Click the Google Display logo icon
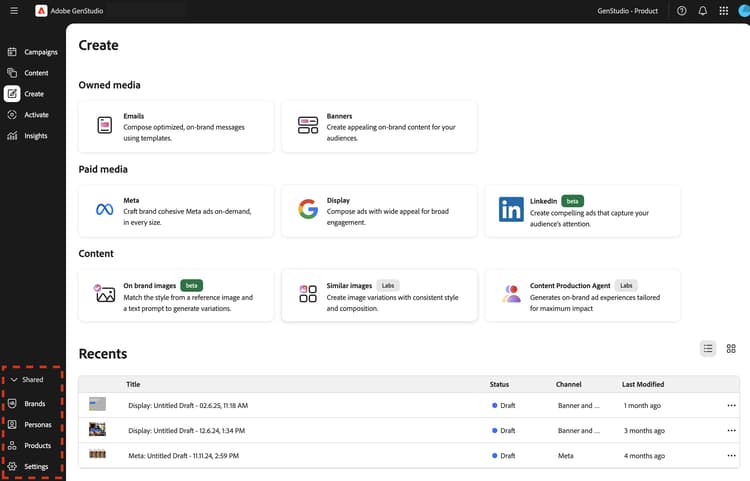Image resolution: width=750 pixels, height=481 pixels. [308, 210]
